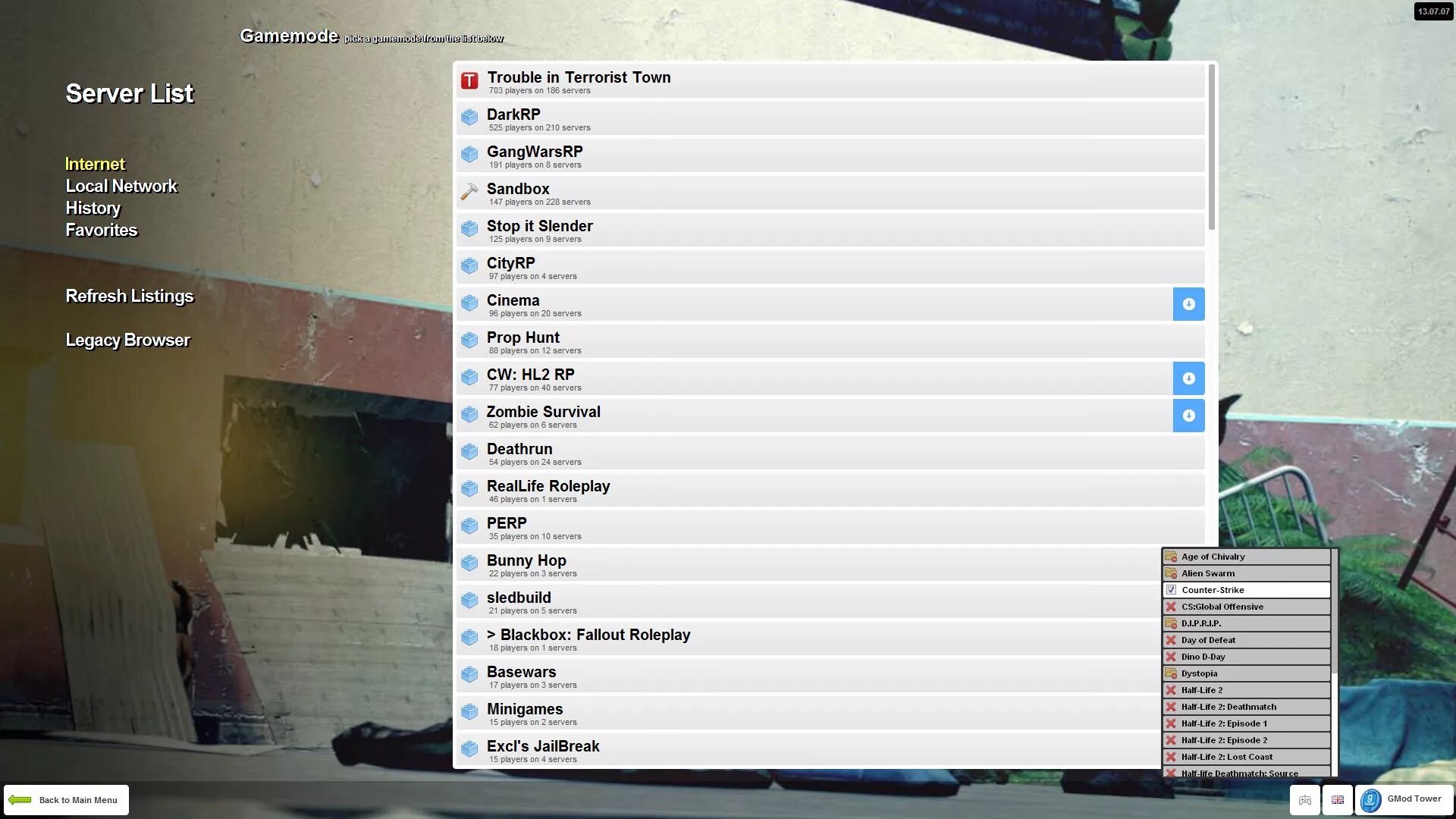
Task: Click the Trouble in Terrorist Town gamemode icon
Action: (469, 81)
